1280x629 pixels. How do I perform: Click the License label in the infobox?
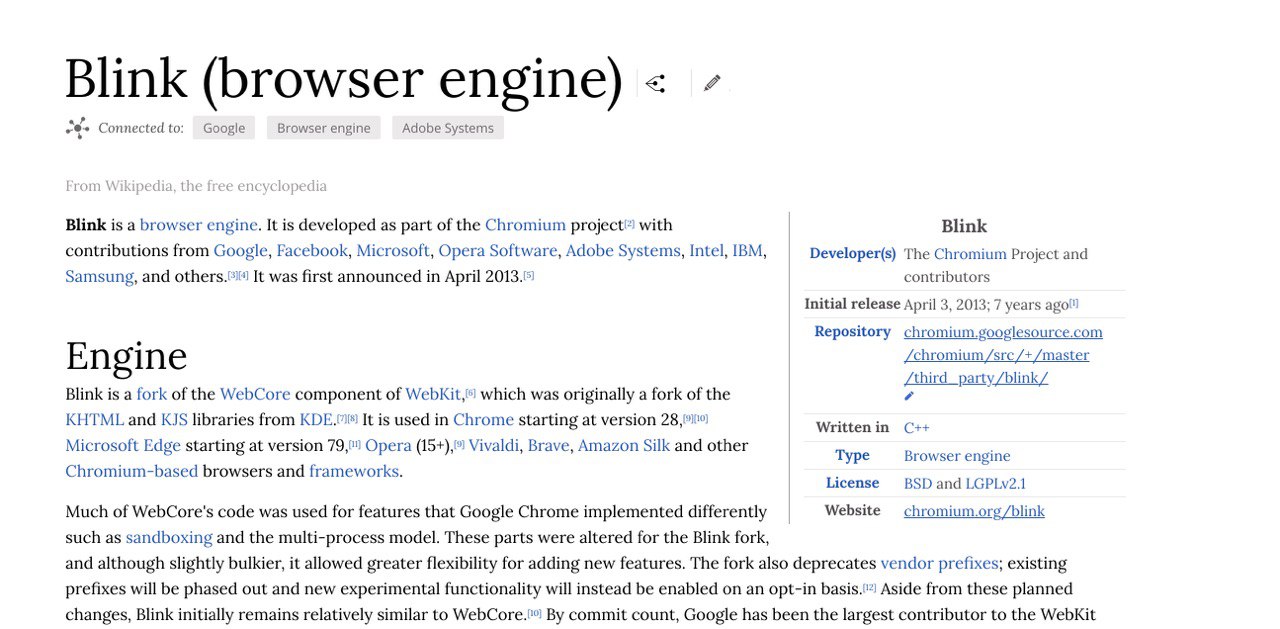tap(852, 483)
